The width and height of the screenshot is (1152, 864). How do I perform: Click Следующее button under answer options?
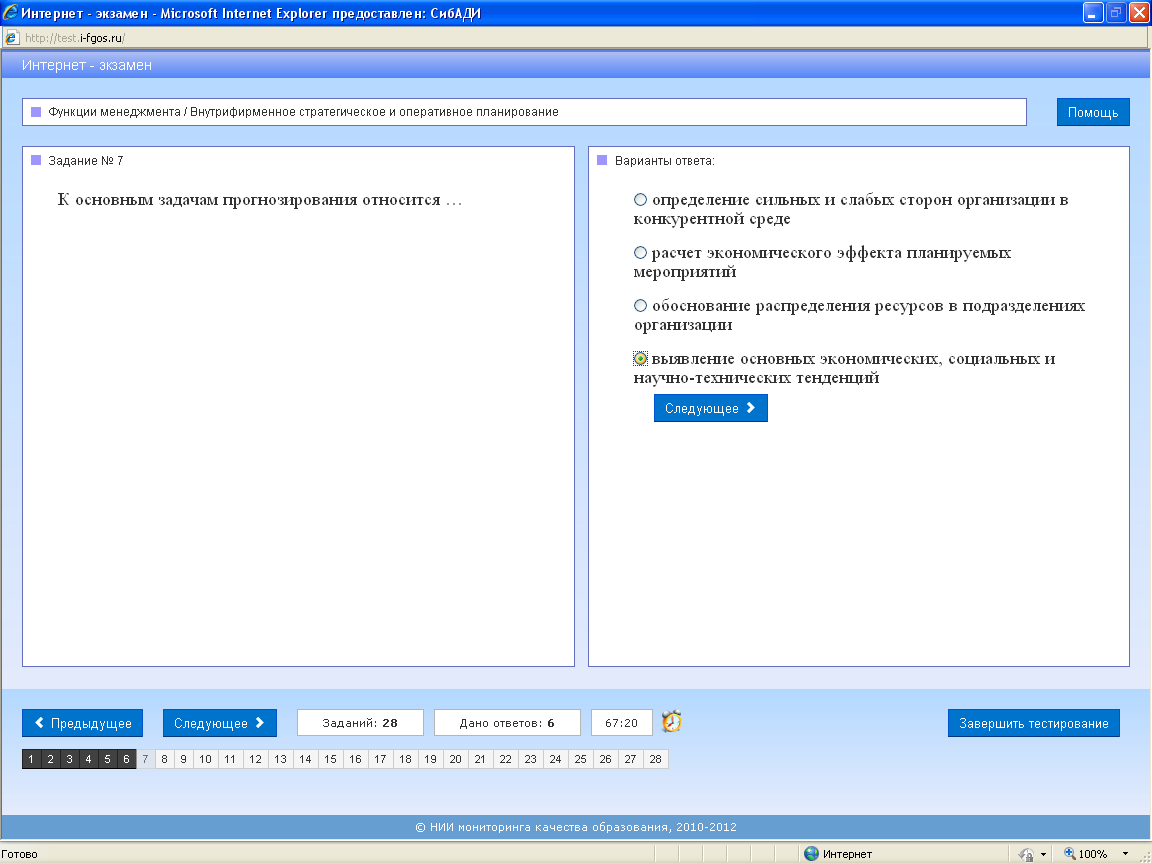[710, 408]
